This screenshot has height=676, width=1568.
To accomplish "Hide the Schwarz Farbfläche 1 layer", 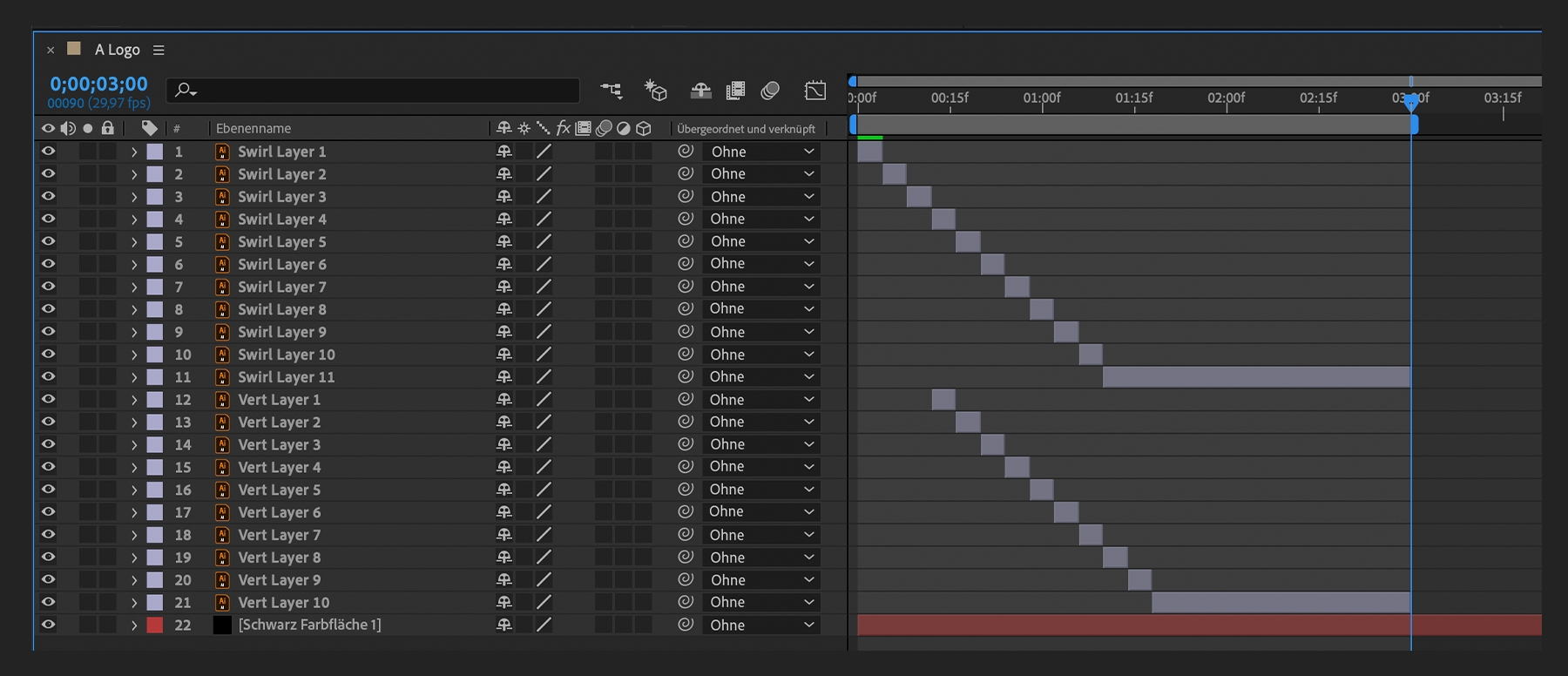I will (x=48, y=625).
